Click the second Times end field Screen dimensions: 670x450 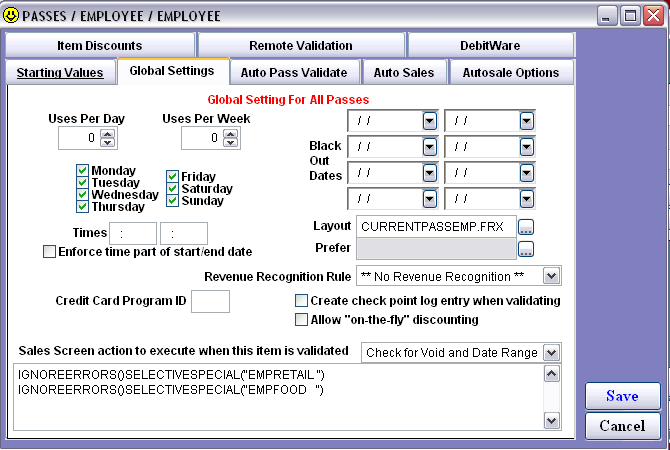tap(184, 233)
